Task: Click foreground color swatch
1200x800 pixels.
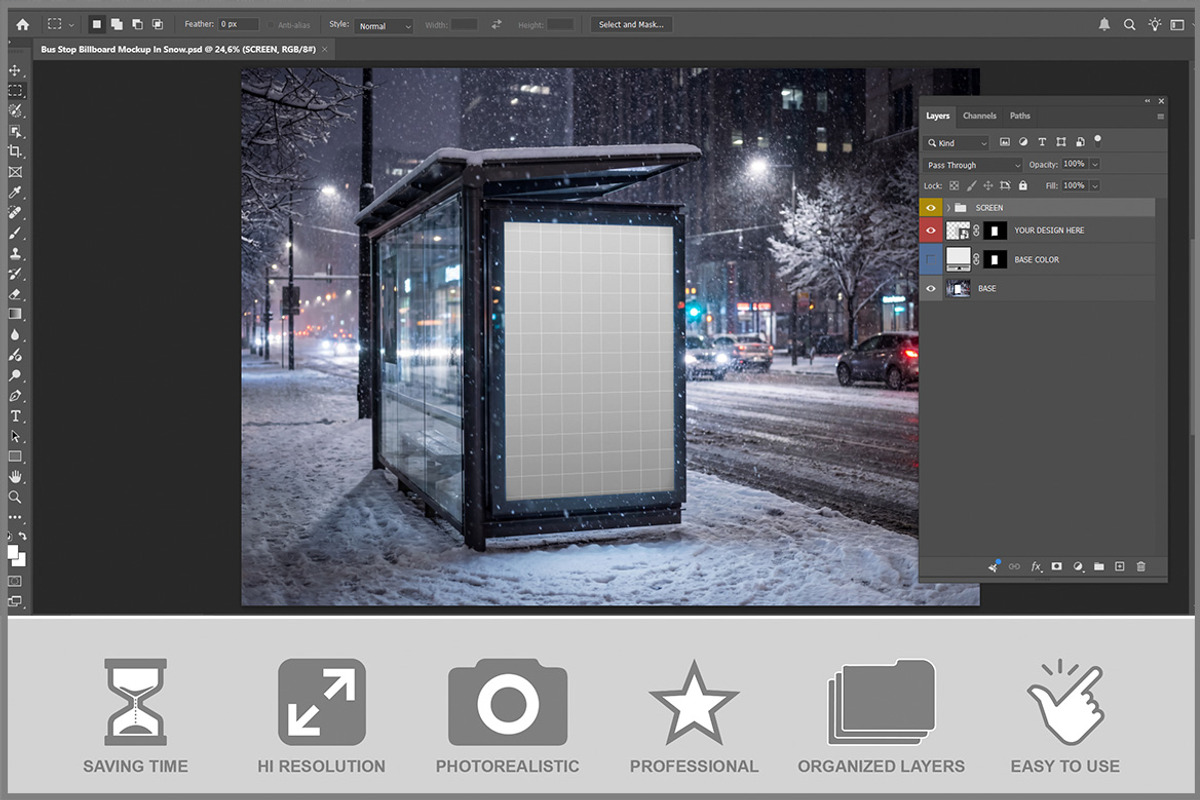Action: point(13,551)
